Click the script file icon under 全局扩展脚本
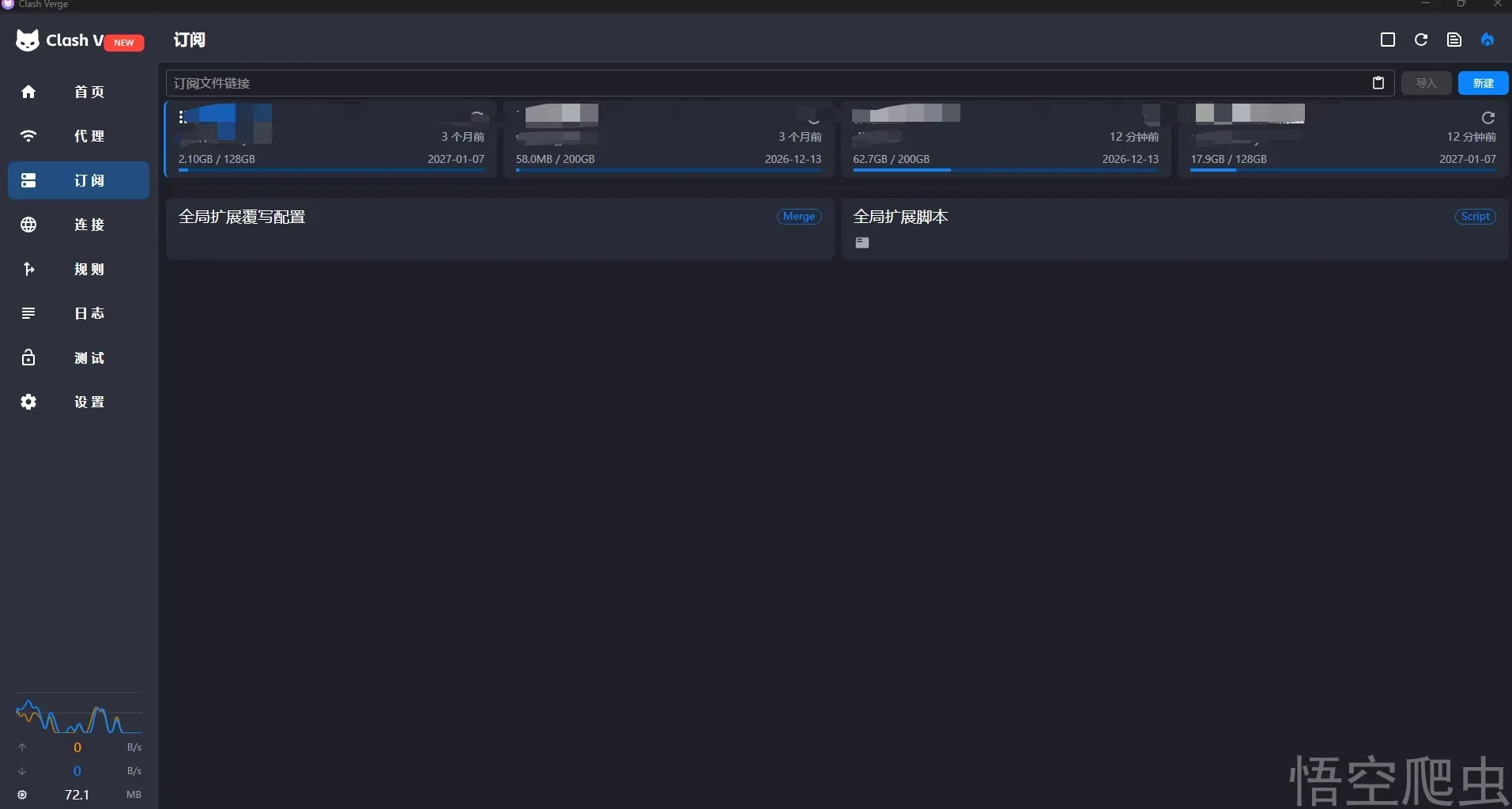Image resolution: width=1512 pixels, height=809 pixels. click(x=862, y=243)
